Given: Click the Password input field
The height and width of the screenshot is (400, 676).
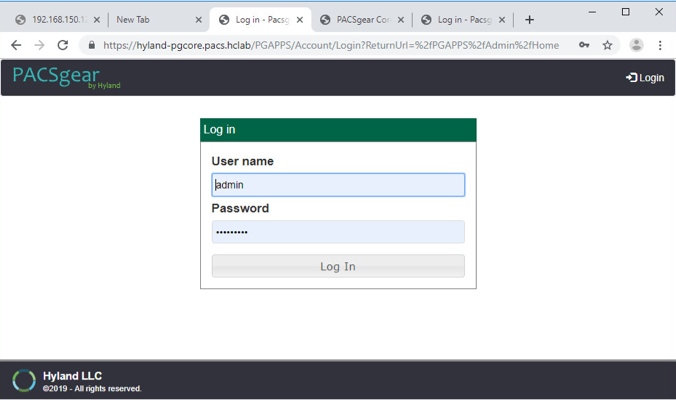Looking at the screenshot, I should (338, 232).
